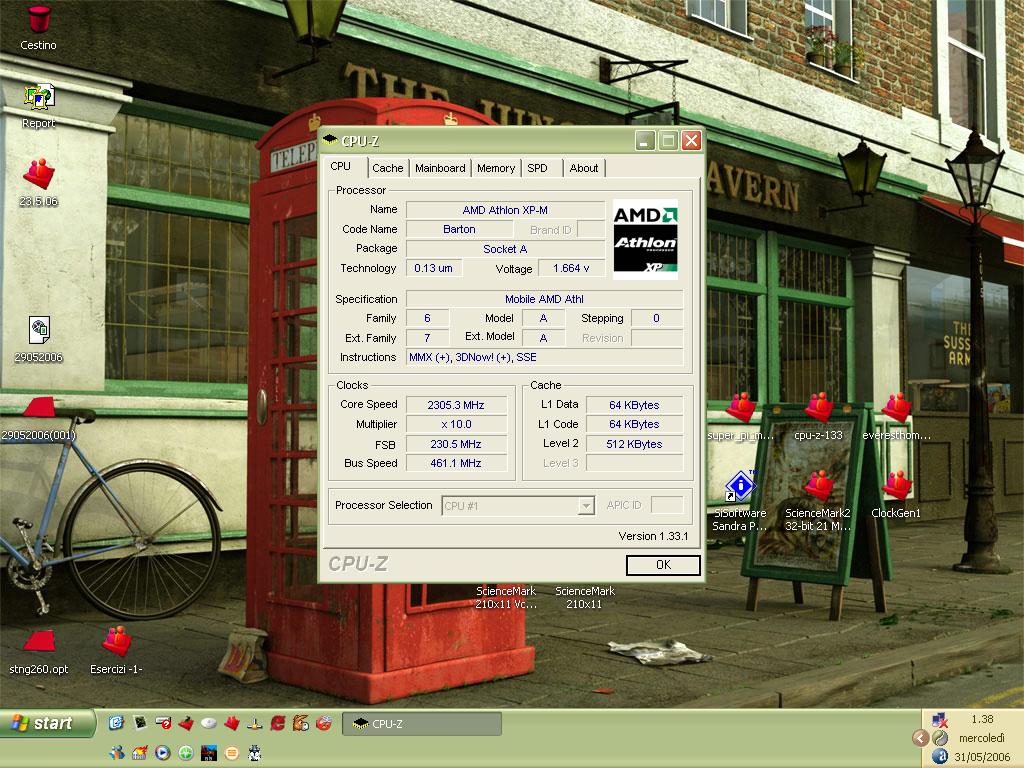Open the Processor Selection dropdown
The image size is (1024, 768).
coord(518,505)
